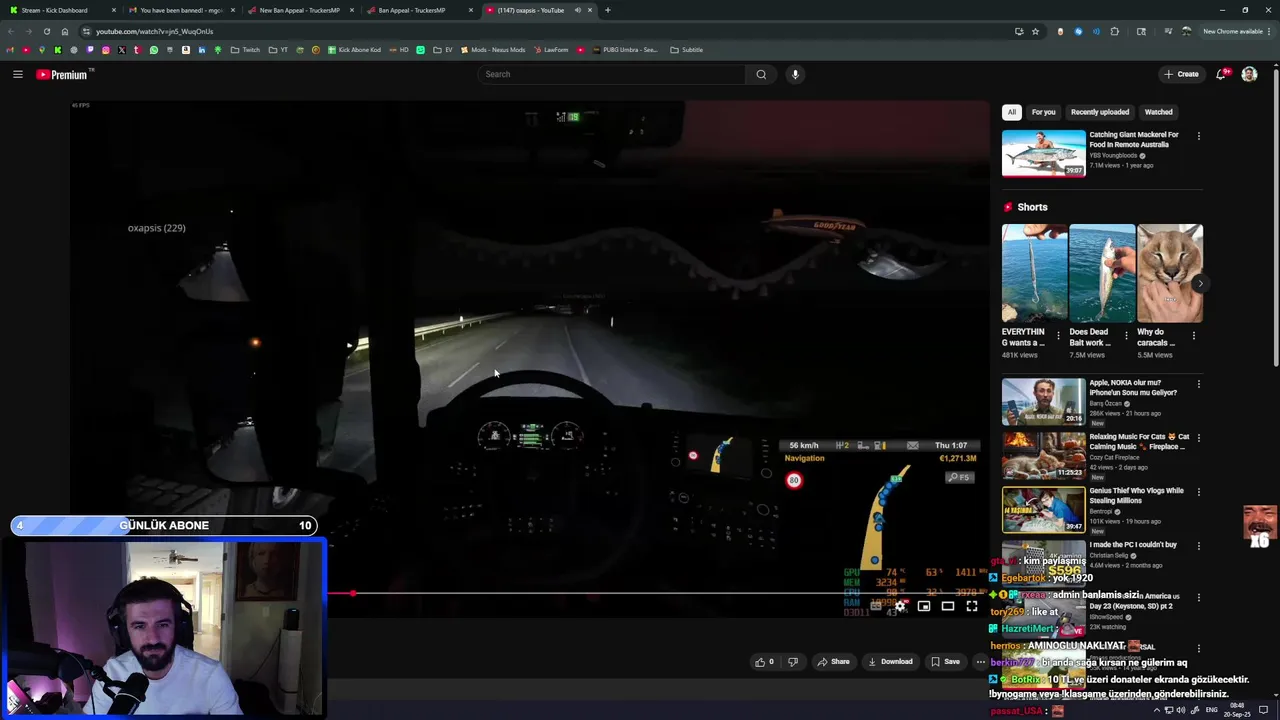Open the Kick bookmark icon in bookmarks bar
This screenshot has height=720, width=1280.
click(58, 50)
